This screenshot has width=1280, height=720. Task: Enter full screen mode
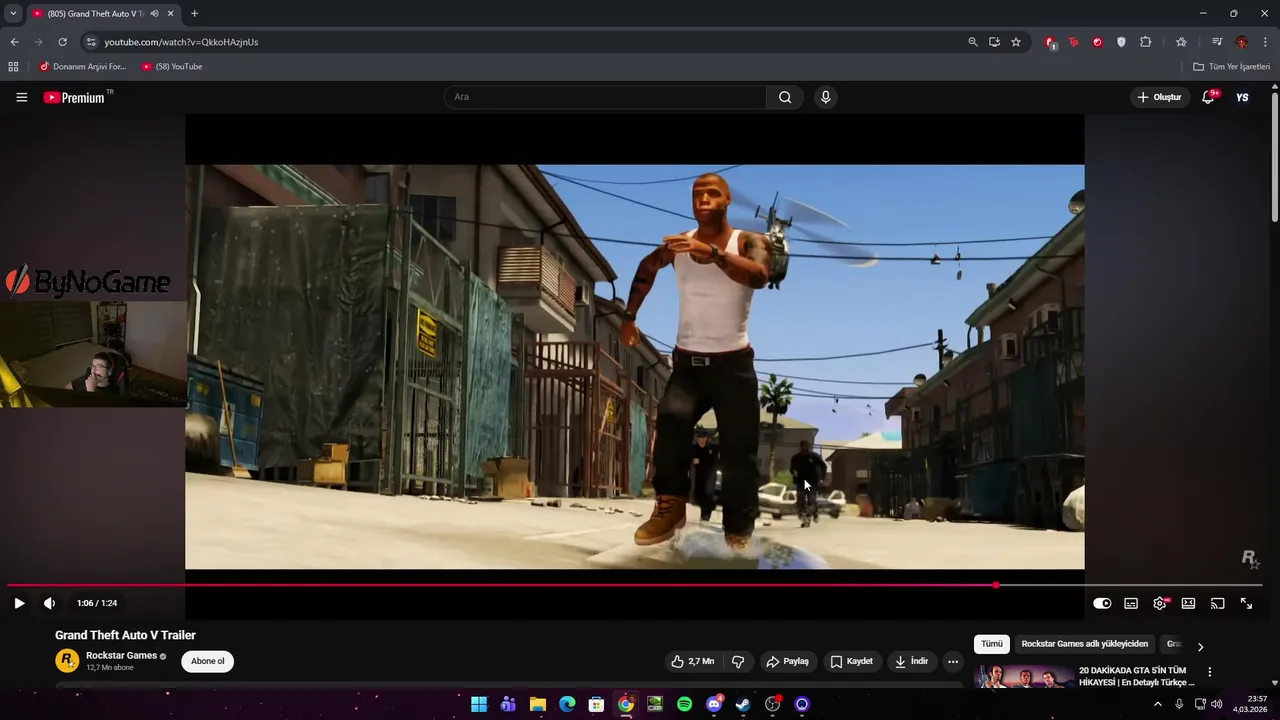coord(1246,603)
